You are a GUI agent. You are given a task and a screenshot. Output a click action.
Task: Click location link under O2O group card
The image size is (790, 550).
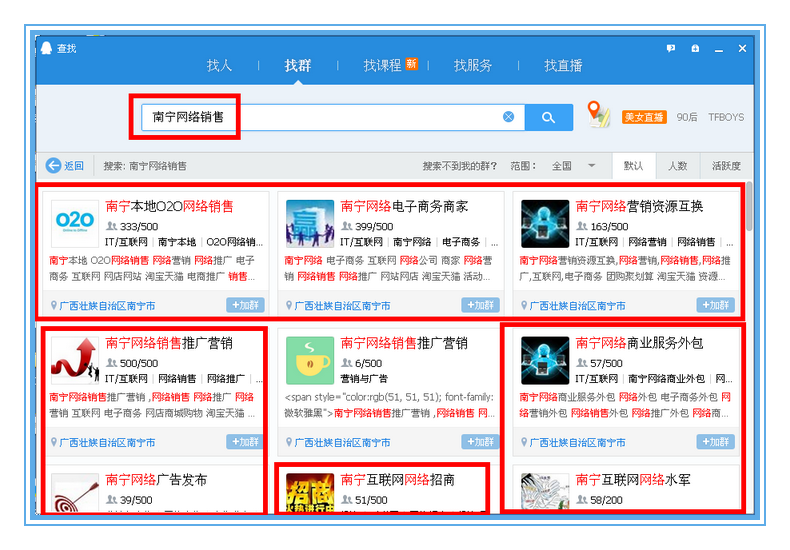pos(107,306)
